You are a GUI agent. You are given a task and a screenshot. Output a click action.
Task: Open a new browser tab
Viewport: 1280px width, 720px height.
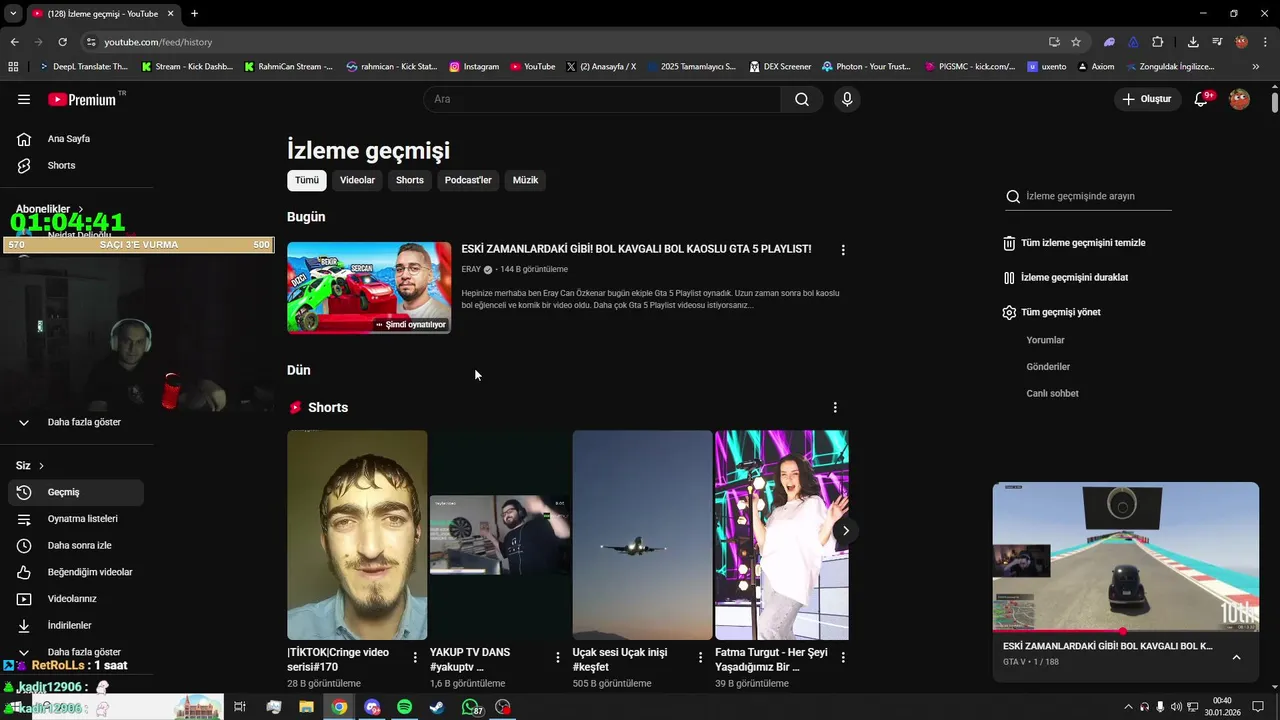click(x=194, y=14)
